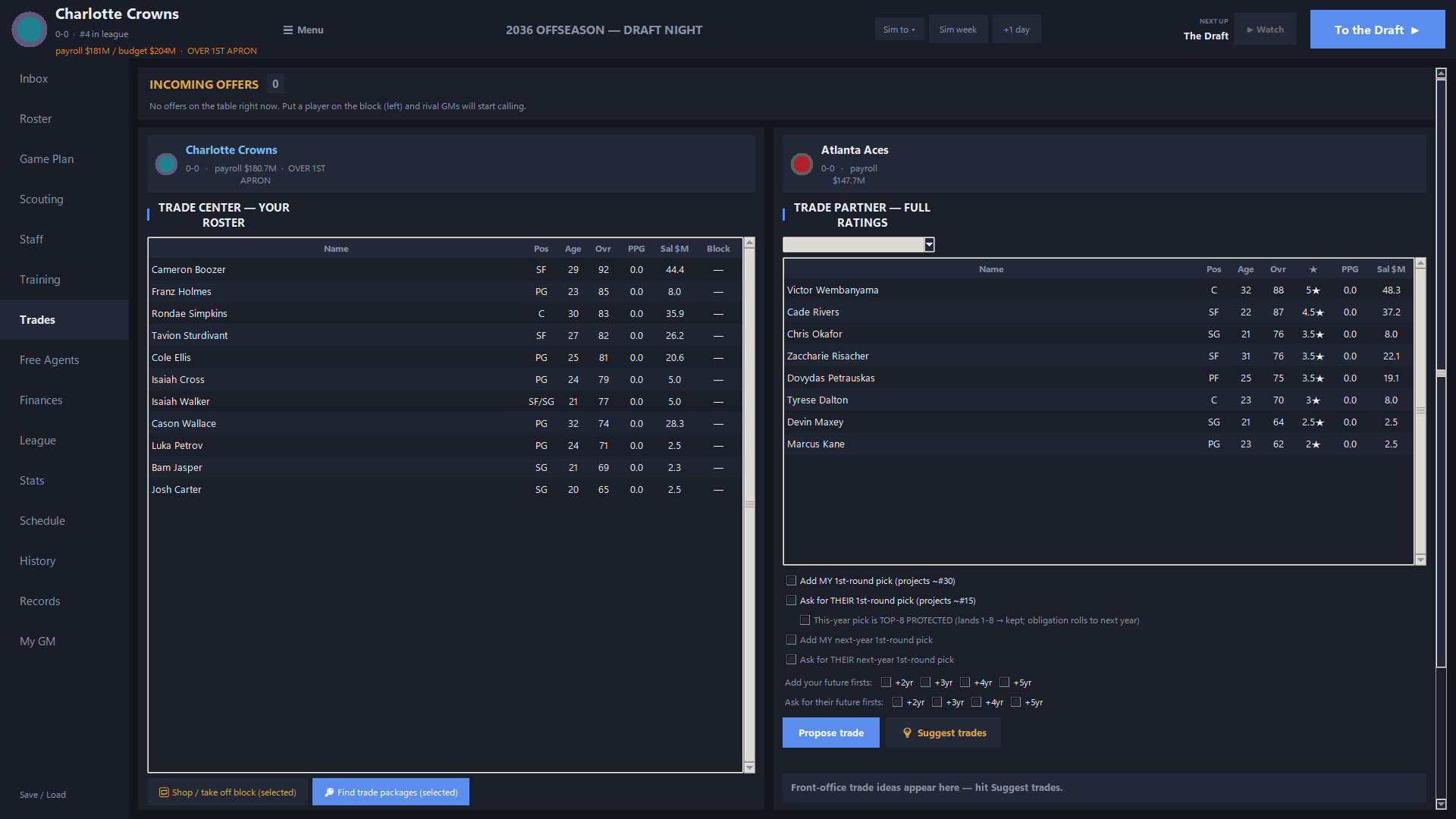Advance with the +1 day button
The width and height of the screenshot is (1456, 819).
click(x=1016, y=30)
